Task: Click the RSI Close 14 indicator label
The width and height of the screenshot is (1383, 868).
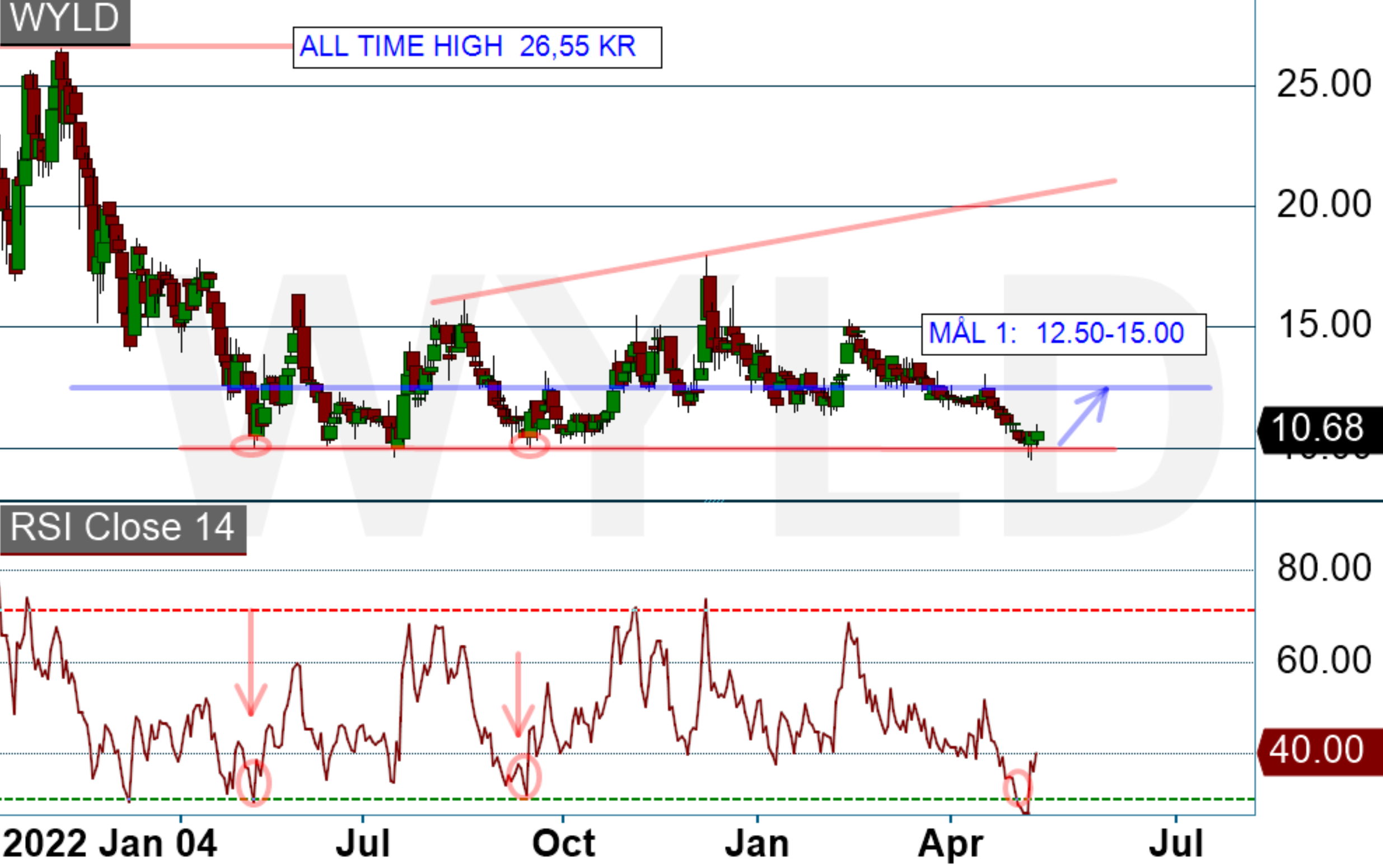Action: tap(123, 529)
